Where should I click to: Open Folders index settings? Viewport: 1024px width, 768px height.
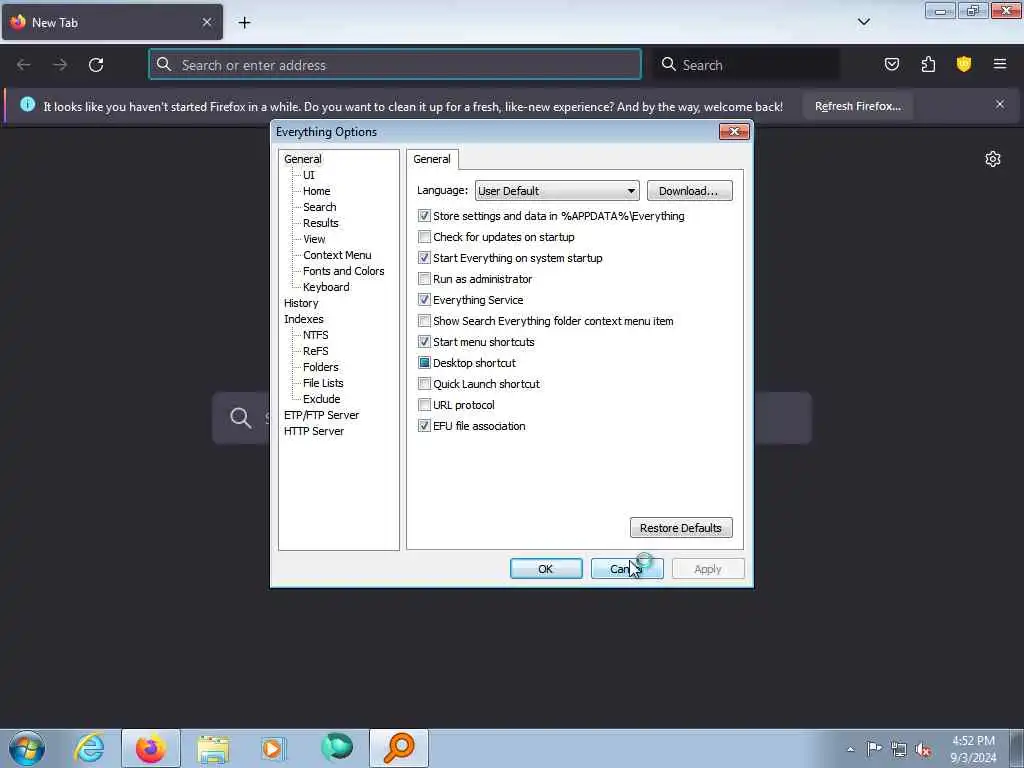[x=321, y=367]
